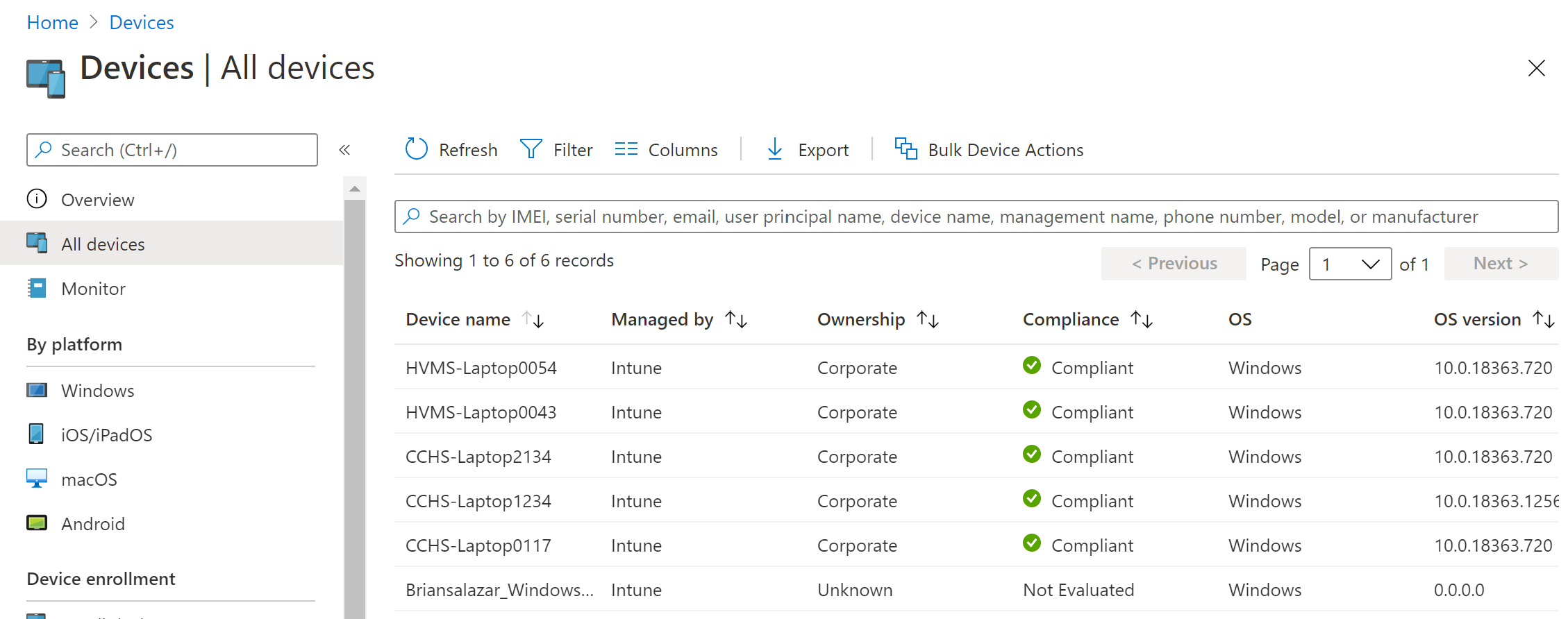The image size is (1568, 619).
Task: Click the Export download arrow icon
Action: coord(775,149)
